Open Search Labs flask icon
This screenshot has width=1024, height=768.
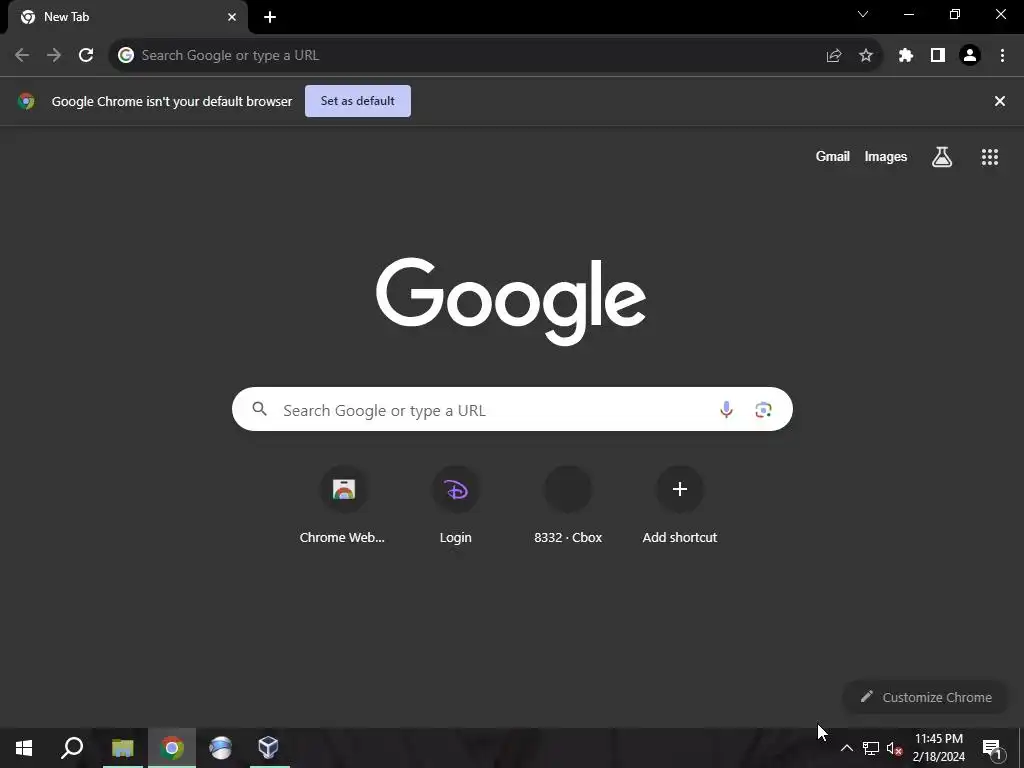942,157
